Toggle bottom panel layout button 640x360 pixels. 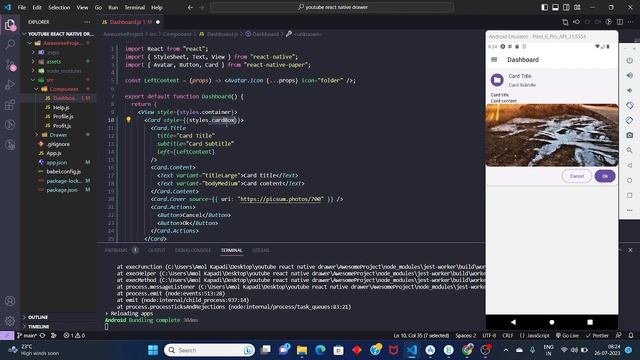click(556, 7)
